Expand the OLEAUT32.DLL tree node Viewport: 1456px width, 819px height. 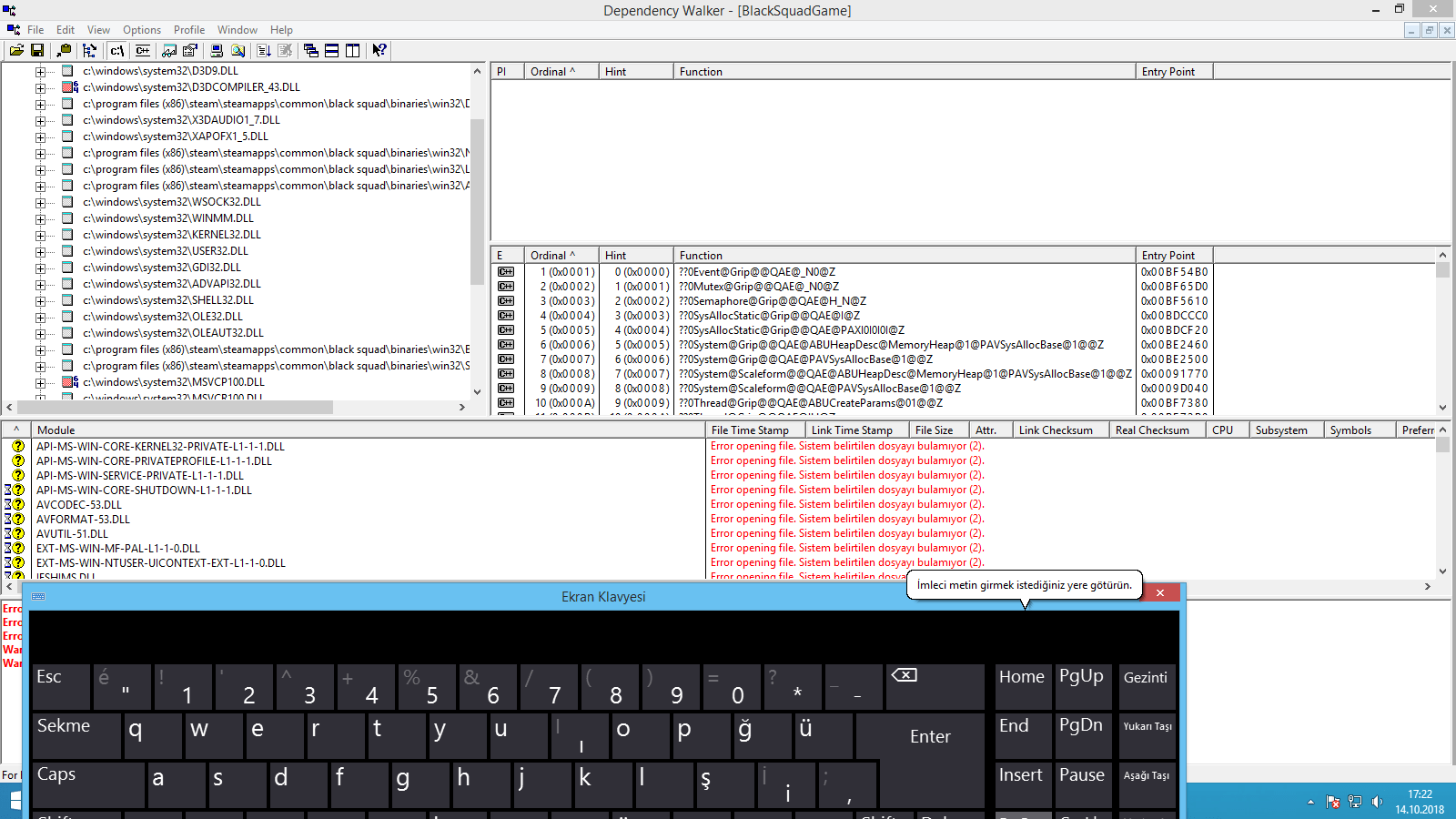point(40,333)
